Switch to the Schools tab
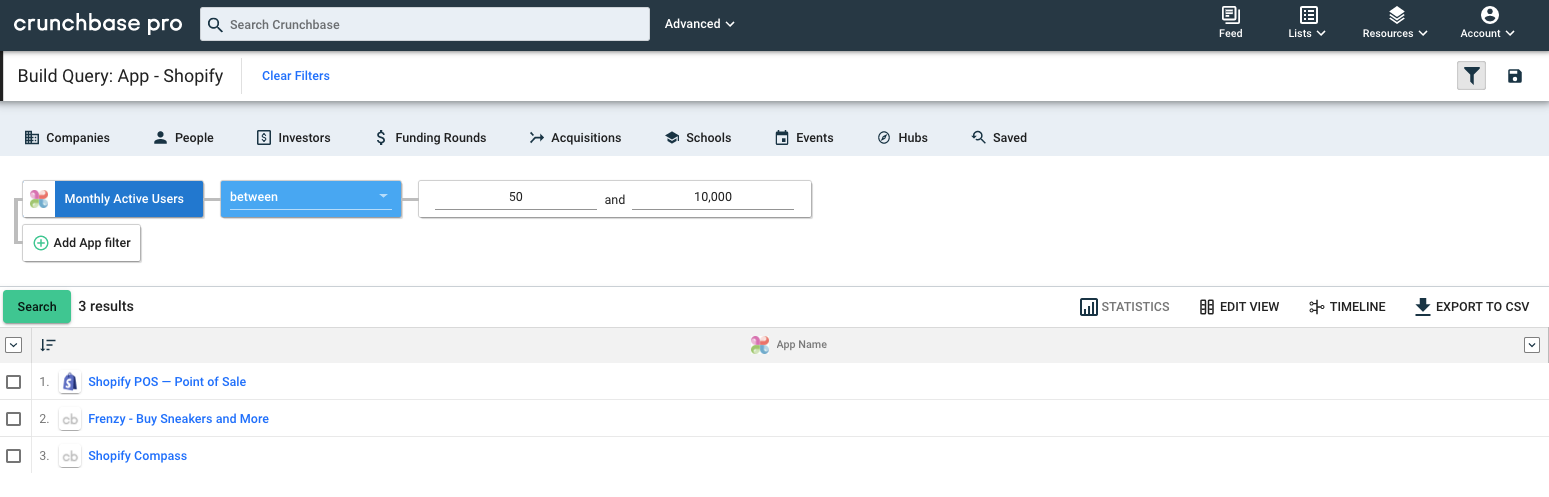 click(698, 138)
